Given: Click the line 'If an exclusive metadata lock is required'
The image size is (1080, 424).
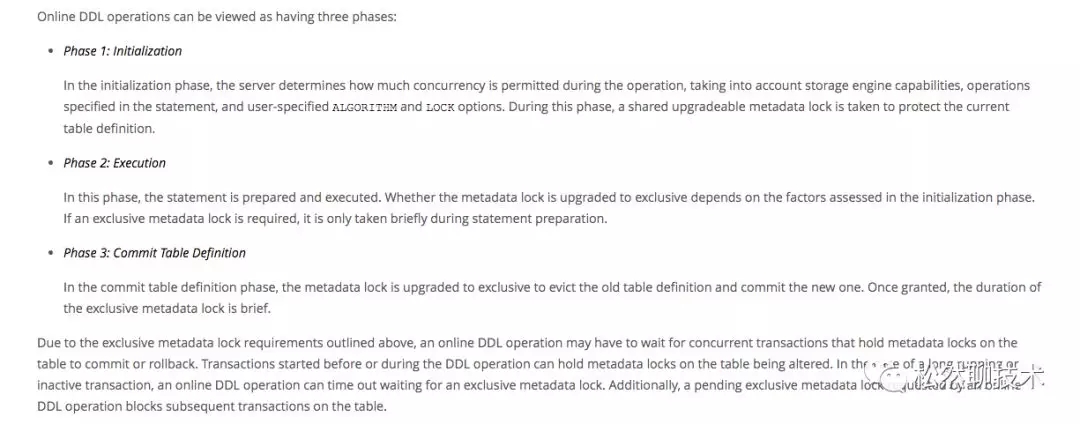Looking at the screenshot, I should click(x=336, y=219).
